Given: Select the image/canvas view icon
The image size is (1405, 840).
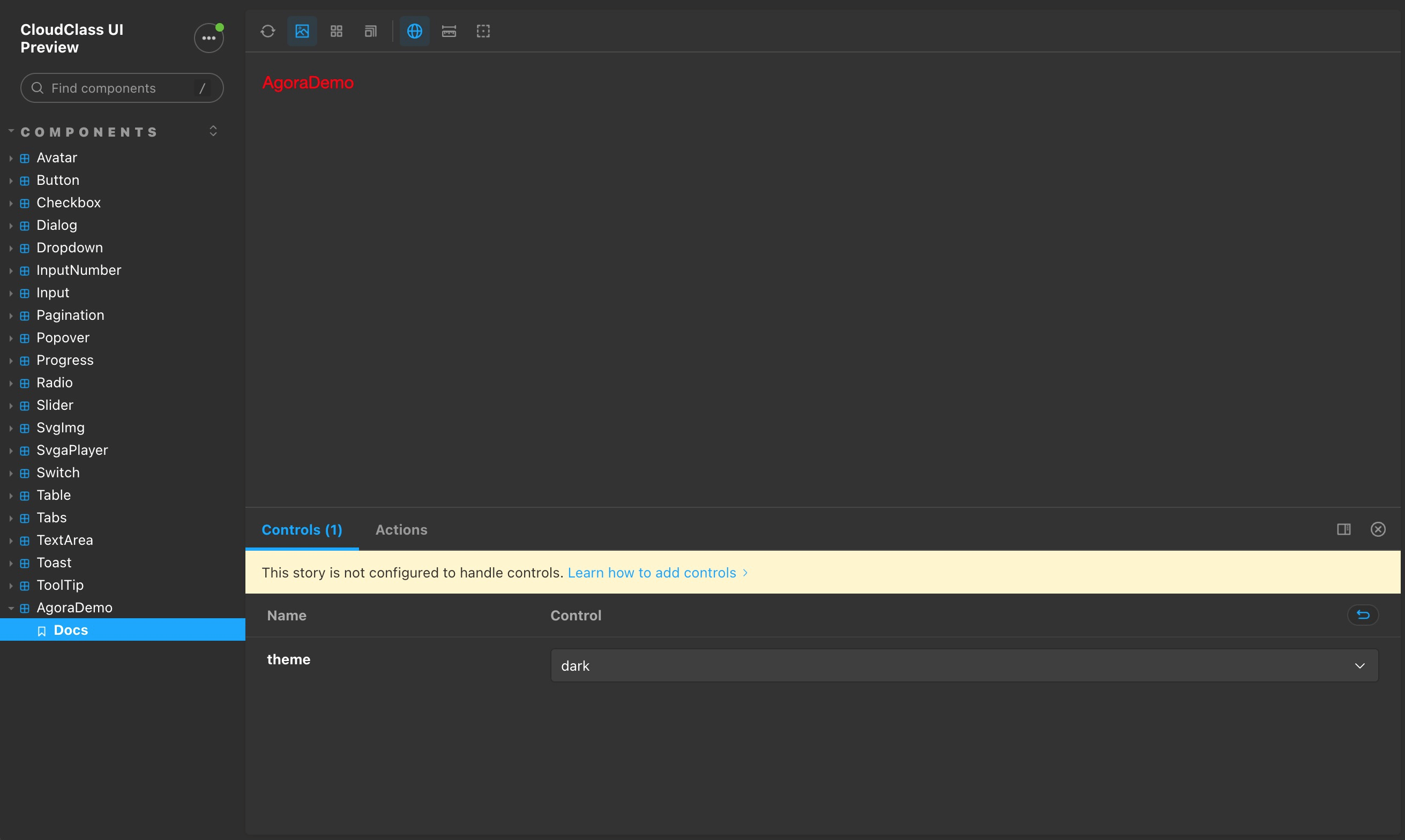Looking at the screenshot, I should pyautogui.click(x=302, y=31).
